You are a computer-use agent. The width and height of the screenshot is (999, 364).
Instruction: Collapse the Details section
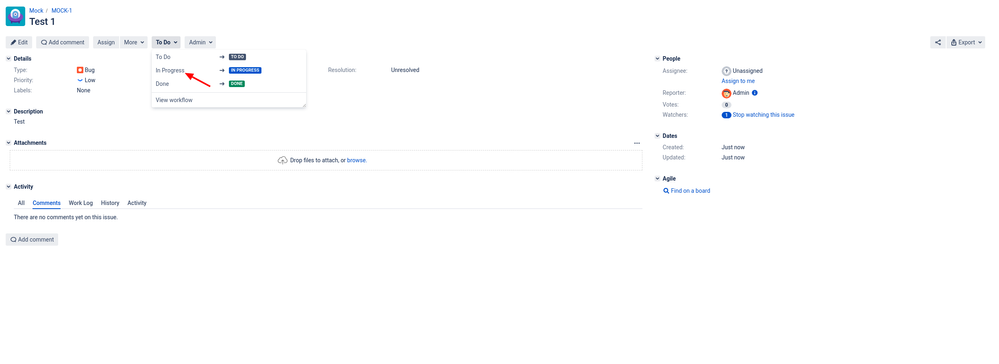(x=9, y=59)
